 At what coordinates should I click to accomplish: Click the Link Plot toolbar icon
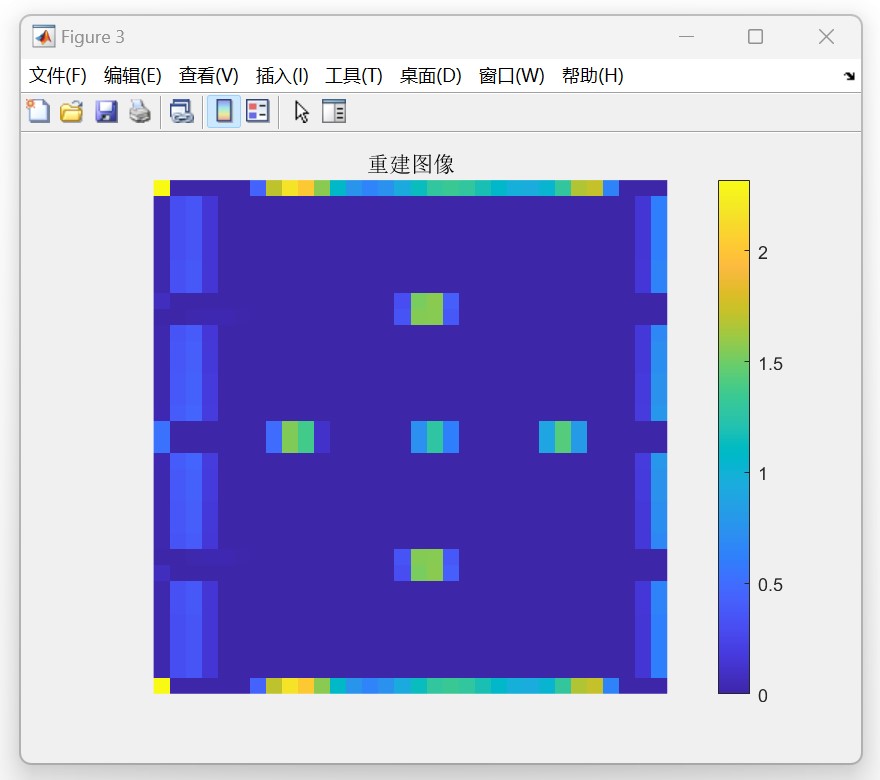[x=181, y=111]
